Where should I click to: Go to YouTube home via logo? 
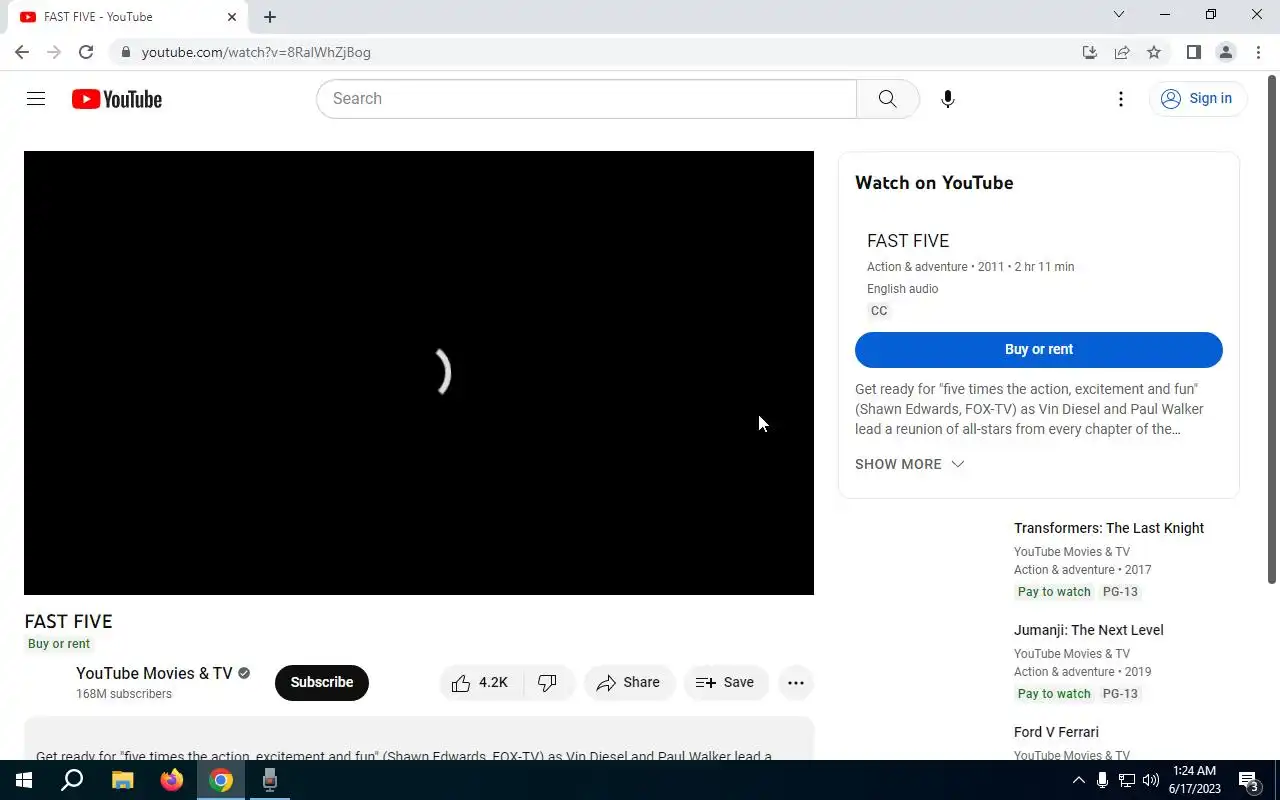point(117,99)
